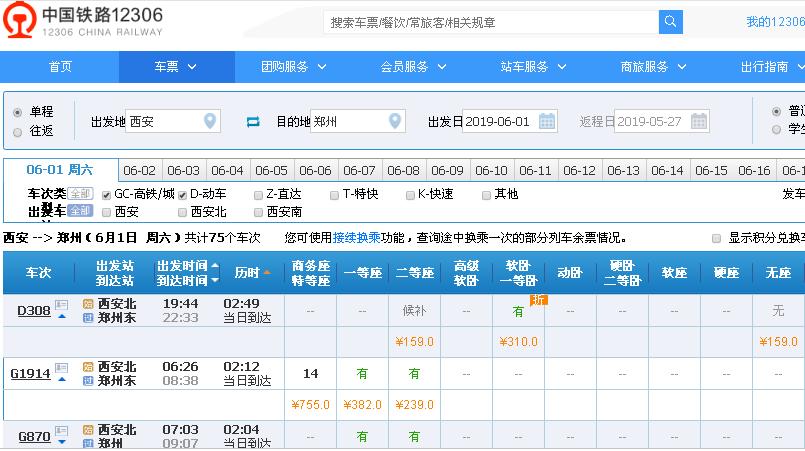Viewport: 805px width, 451px height.
Task: Go to the 首页 home tab
Action: click(60, 67)
